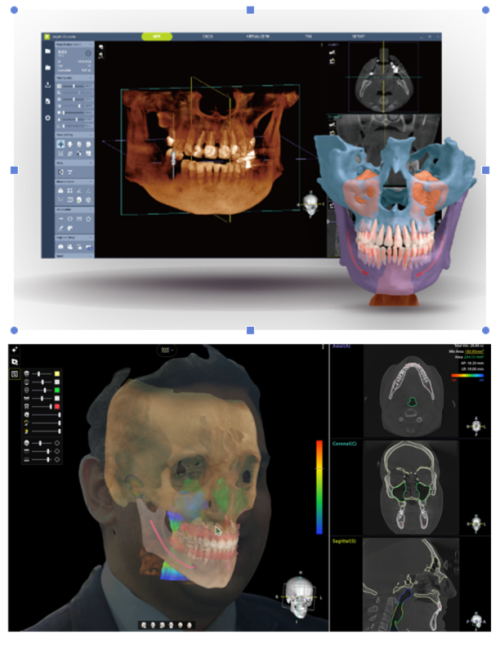Select the arrow annotation tool in upper panel
This screenshot has height=648, width=500.
pos(61,219)
